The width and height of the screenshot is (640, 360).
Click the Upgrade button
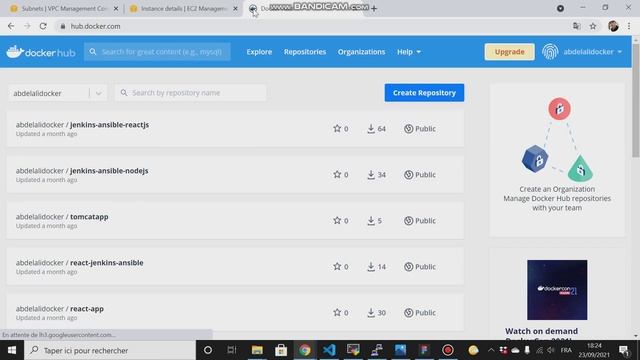tap(509, 52)
